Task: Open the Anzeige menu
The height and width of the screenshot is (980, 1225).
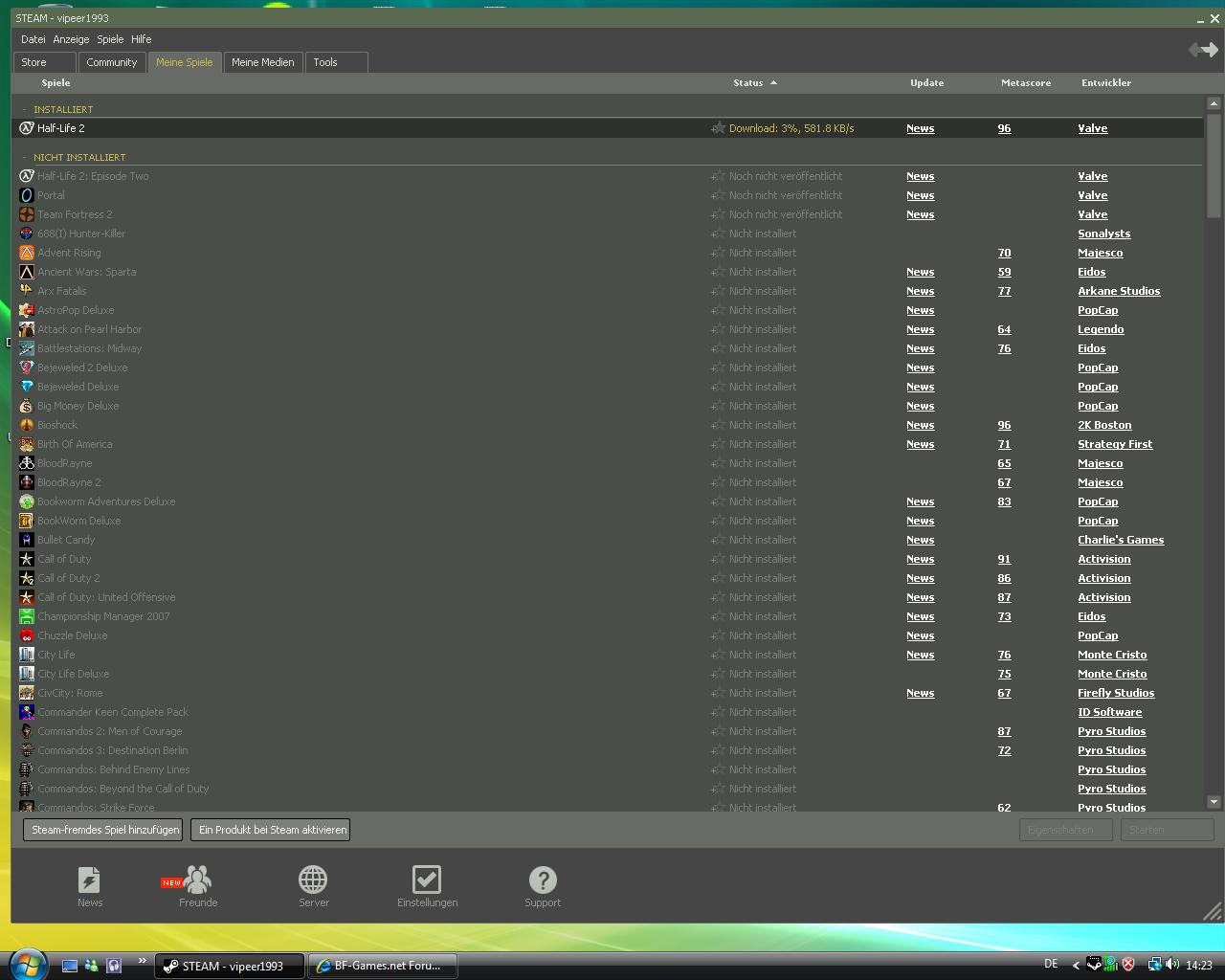Action: pos(71,39)
